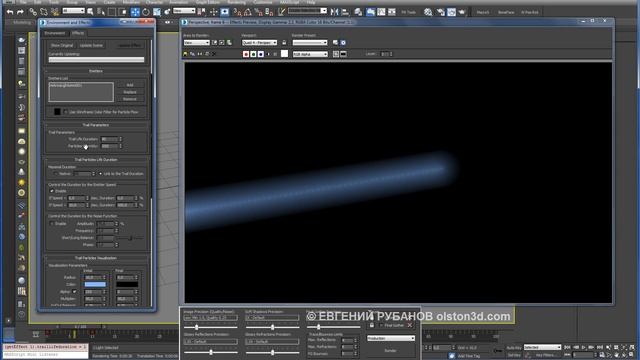Activate Select and Move tool
This screenshot has height=360, width=640.
coord(135,12)
